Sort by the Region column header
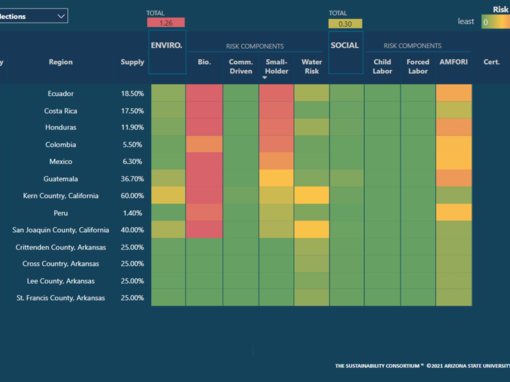This screenshot has width=510, height=382. pyautogui.click(x=60, y=62)
